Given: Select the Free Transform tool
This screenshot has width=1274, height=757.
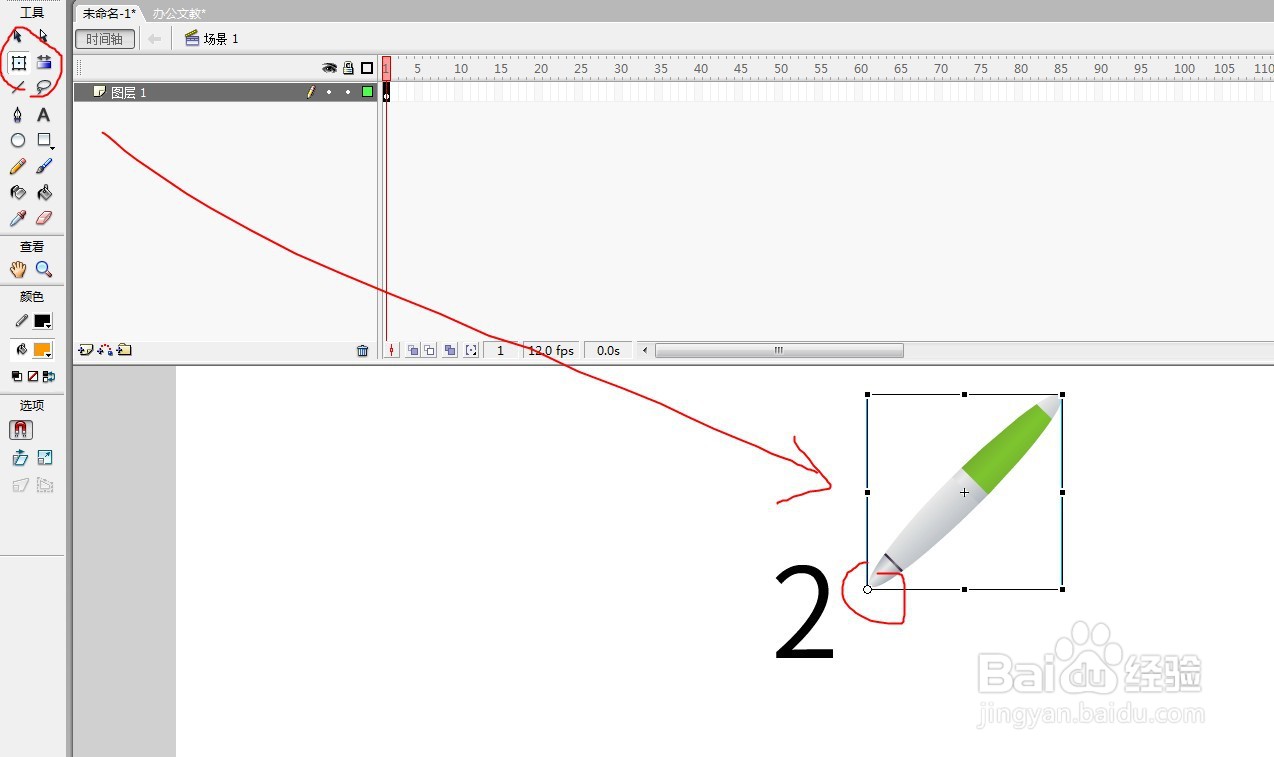Looking at the screenshot, I should (x=18, y=63).
